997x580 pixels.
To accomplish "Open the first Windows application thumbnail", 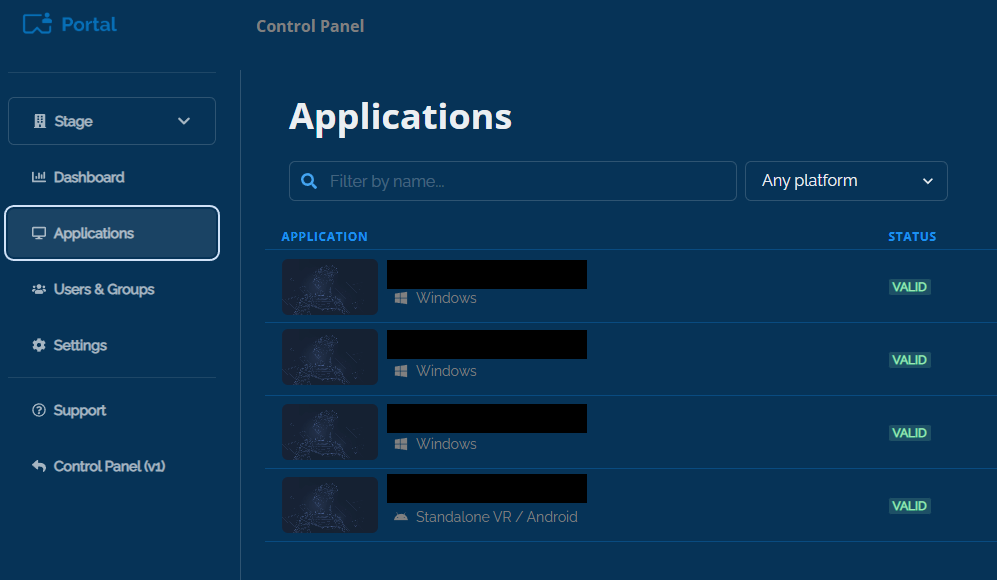I will (330, 287).
